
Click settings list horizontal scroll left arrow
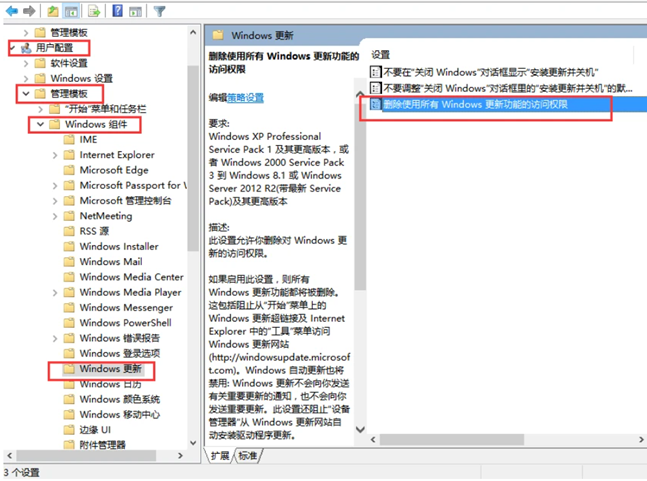(373, 440)
